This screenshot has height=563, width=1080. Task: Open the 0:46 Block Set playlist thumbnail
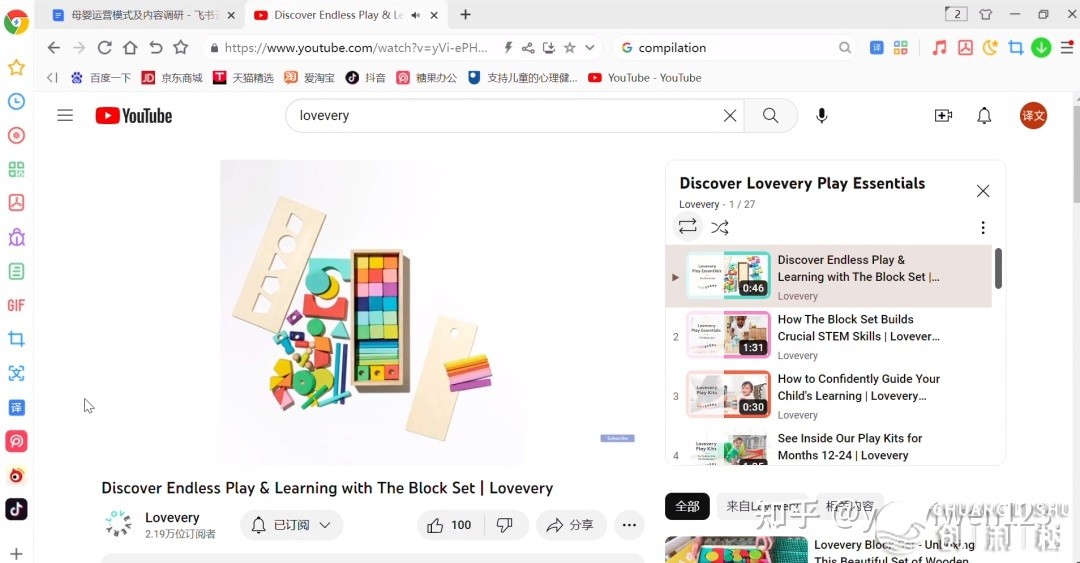(x=728, y=275)
